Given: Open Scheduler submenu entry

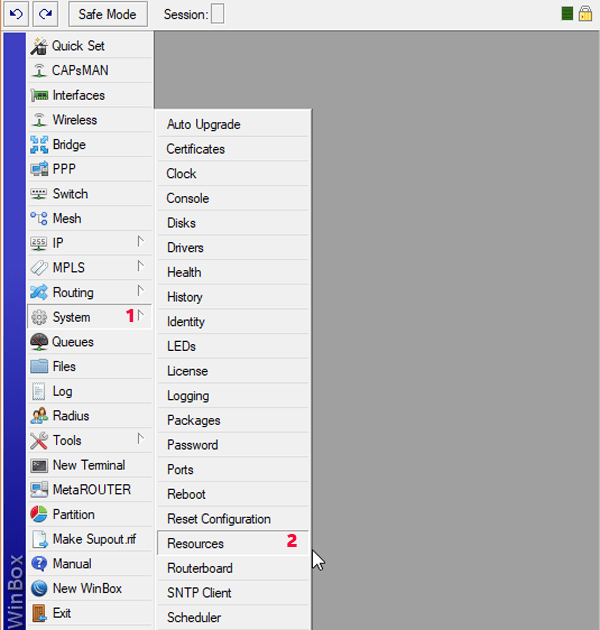Looking at the screenshot, I should (x=233, y=618).
